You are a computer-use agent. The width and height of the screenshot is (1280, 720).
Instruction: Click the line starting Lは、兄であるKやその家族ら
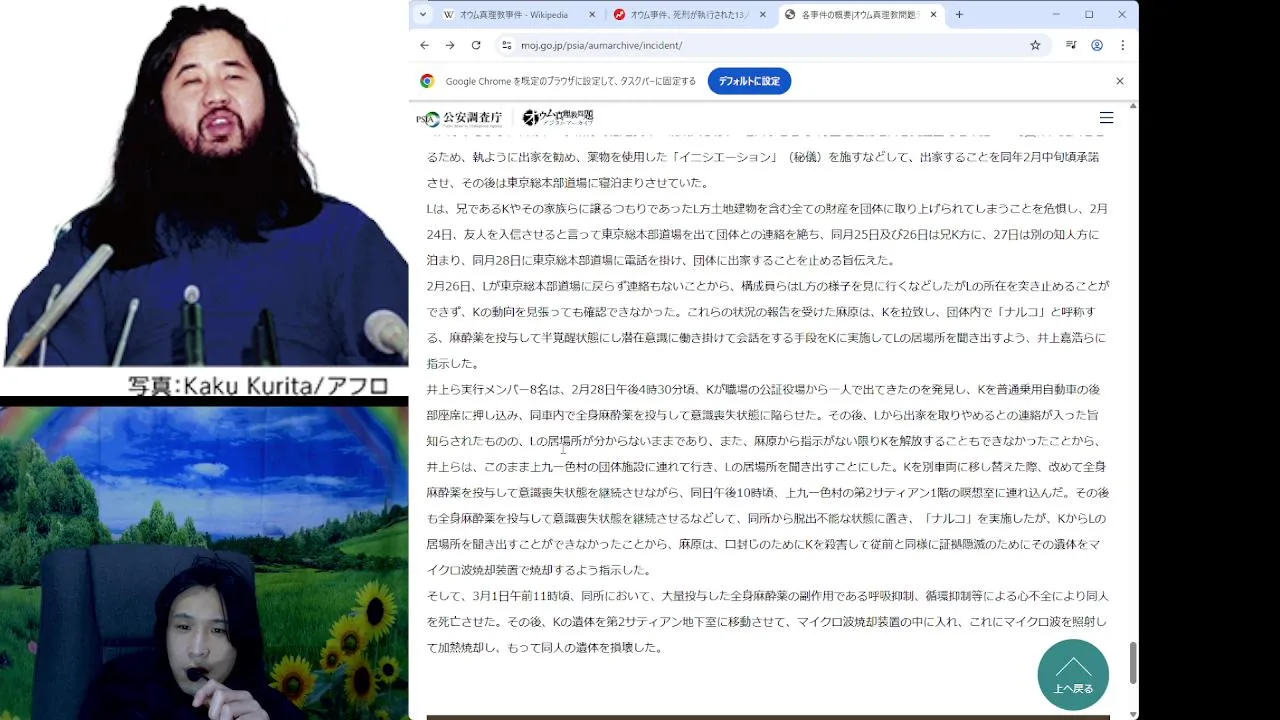768,208
